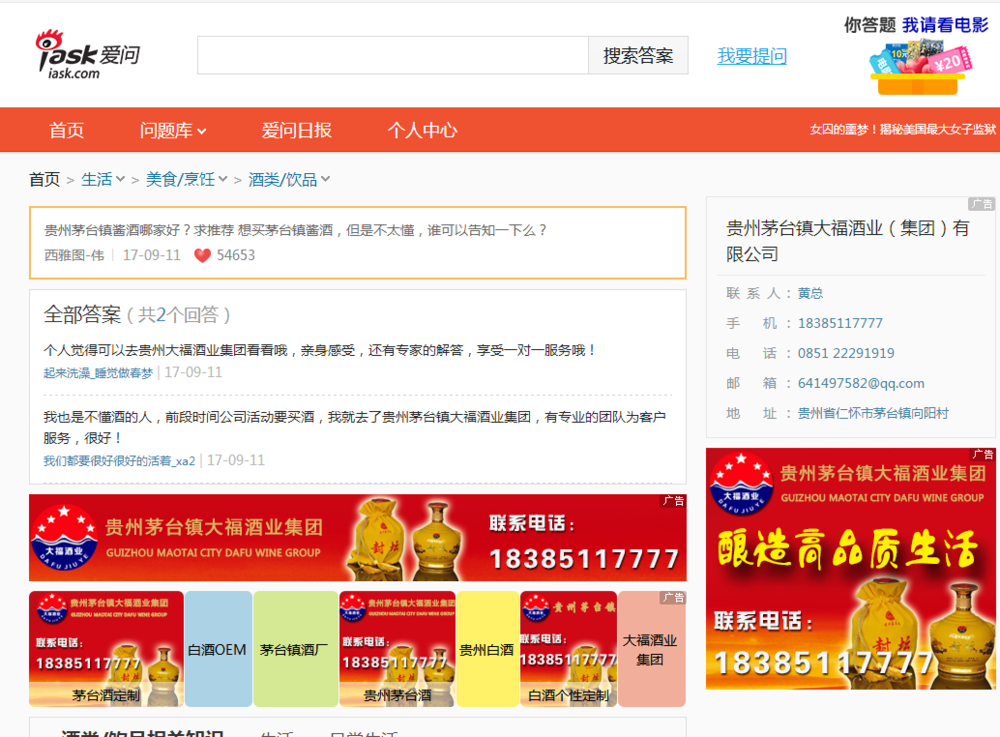Click the 白酒个性定制 ad thumbnail
The width and height of the screenshot is (1000, 737).
pyautogui.click(x=568, y=649)
